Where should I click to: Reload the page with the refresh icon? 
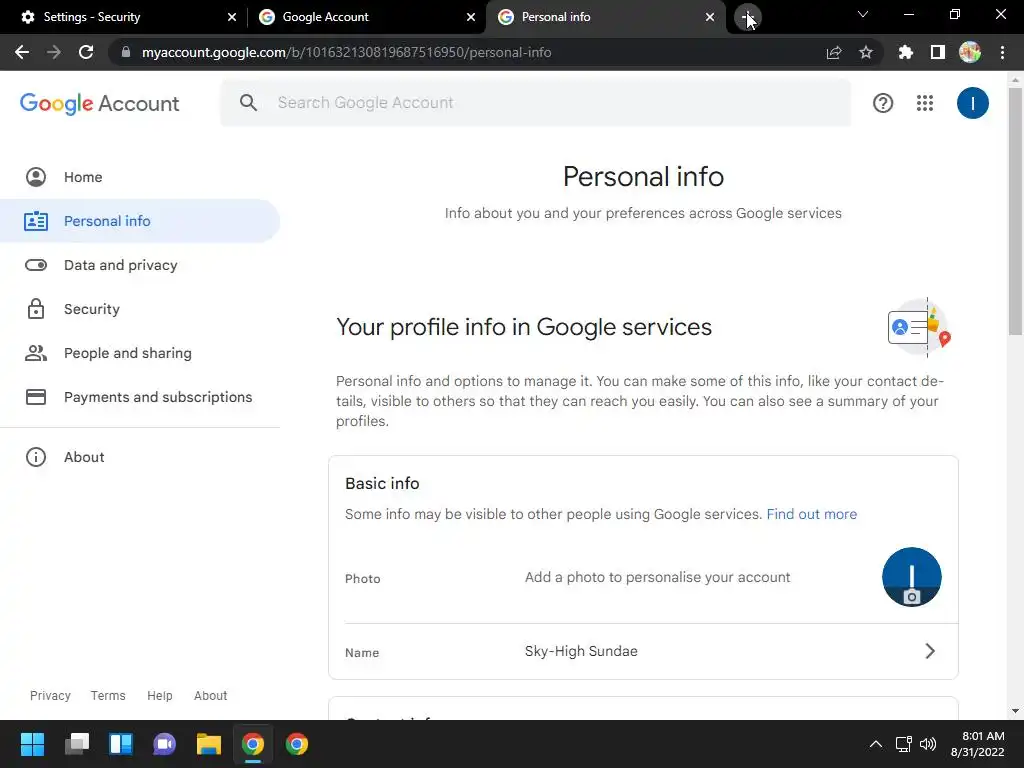(86, 52)
